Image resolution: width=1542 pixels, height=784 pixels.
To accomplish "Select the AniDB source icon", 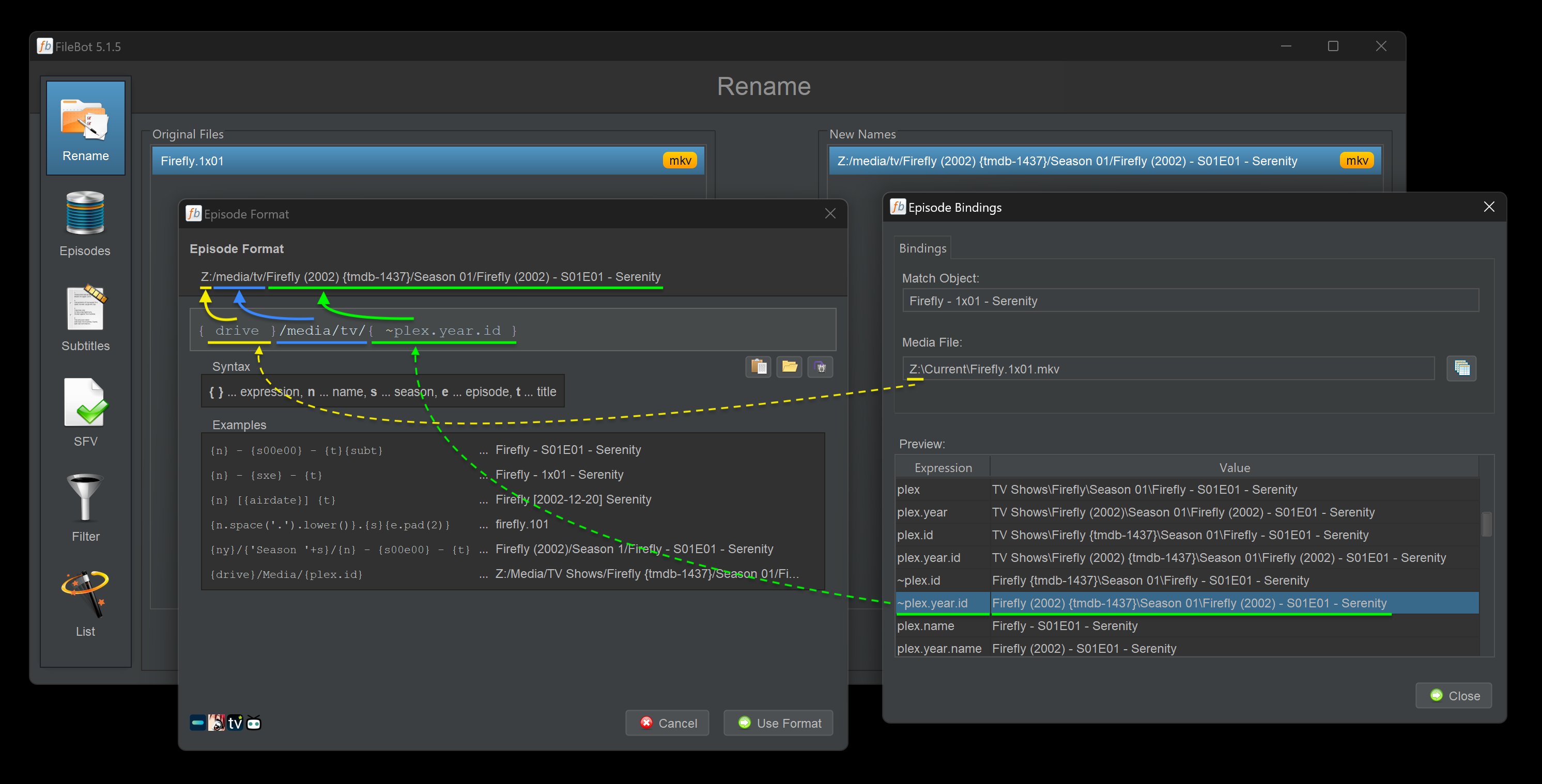I will pos(217,723).
